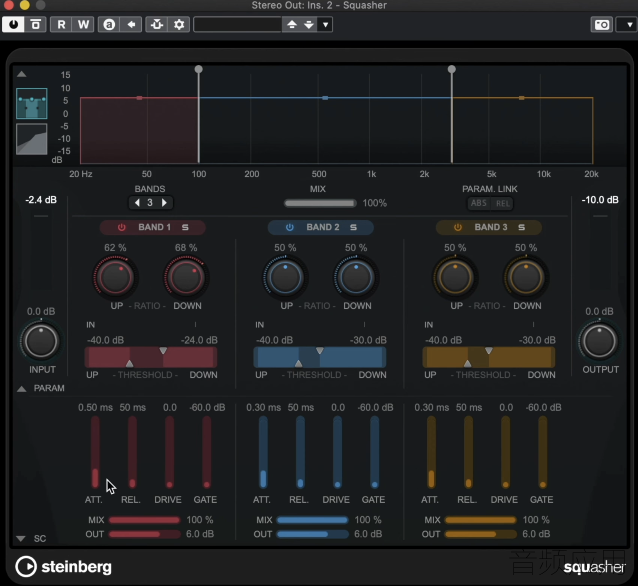This screenshot has width=638, height=586.
Task: Click the A/B comparison 'a' icon
Action: pos(109,25)
